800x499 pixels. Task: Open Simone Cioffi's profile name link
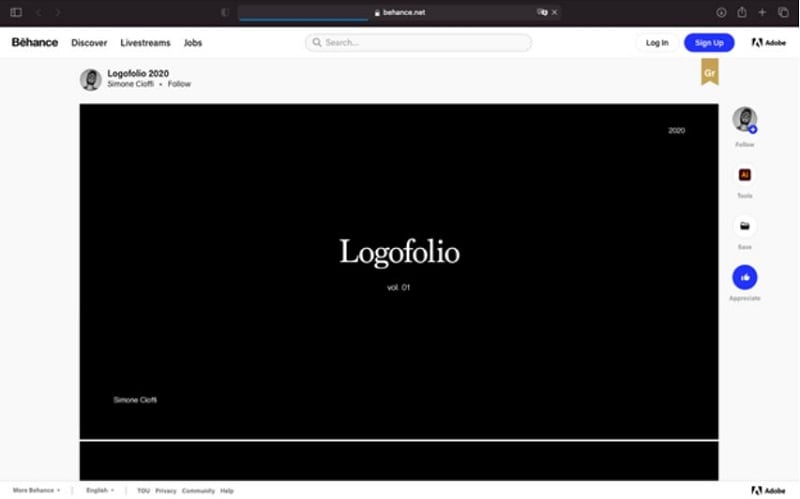point(131,84)
